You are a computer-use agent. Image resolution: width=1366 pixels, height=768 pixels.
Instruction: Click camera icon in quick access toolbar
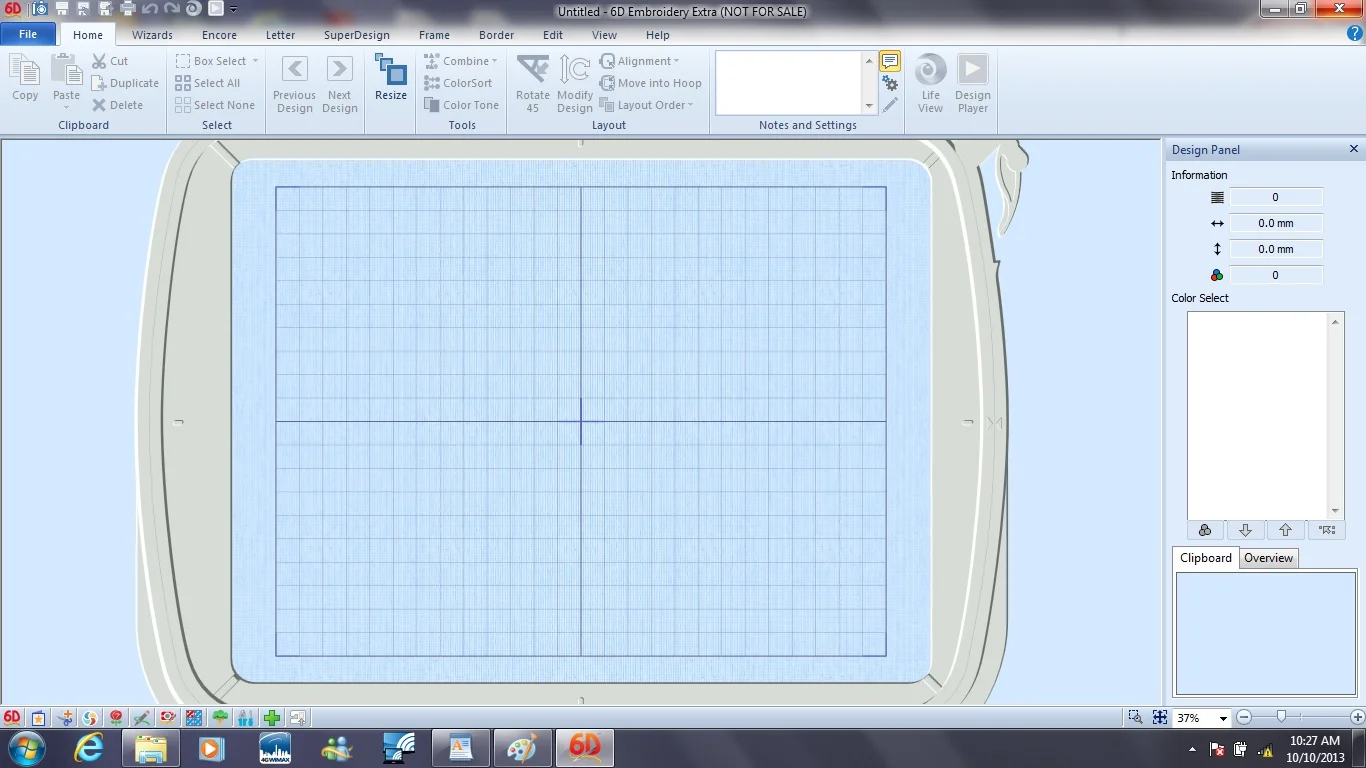click(39, 9)
